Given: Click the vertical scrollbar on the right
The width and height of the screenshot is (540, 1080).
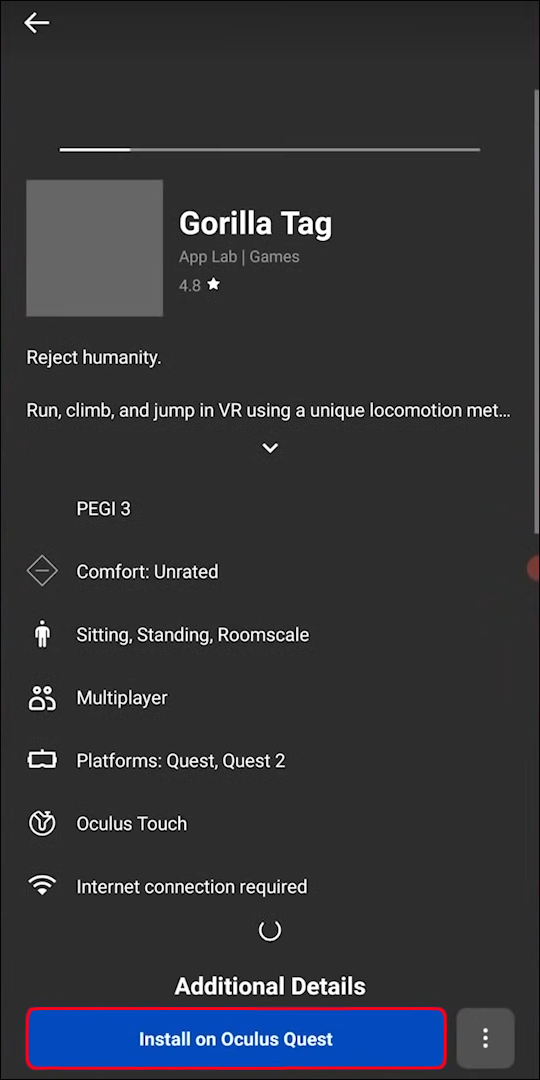Looking at the screenshot, I should (x=537, y=310).
